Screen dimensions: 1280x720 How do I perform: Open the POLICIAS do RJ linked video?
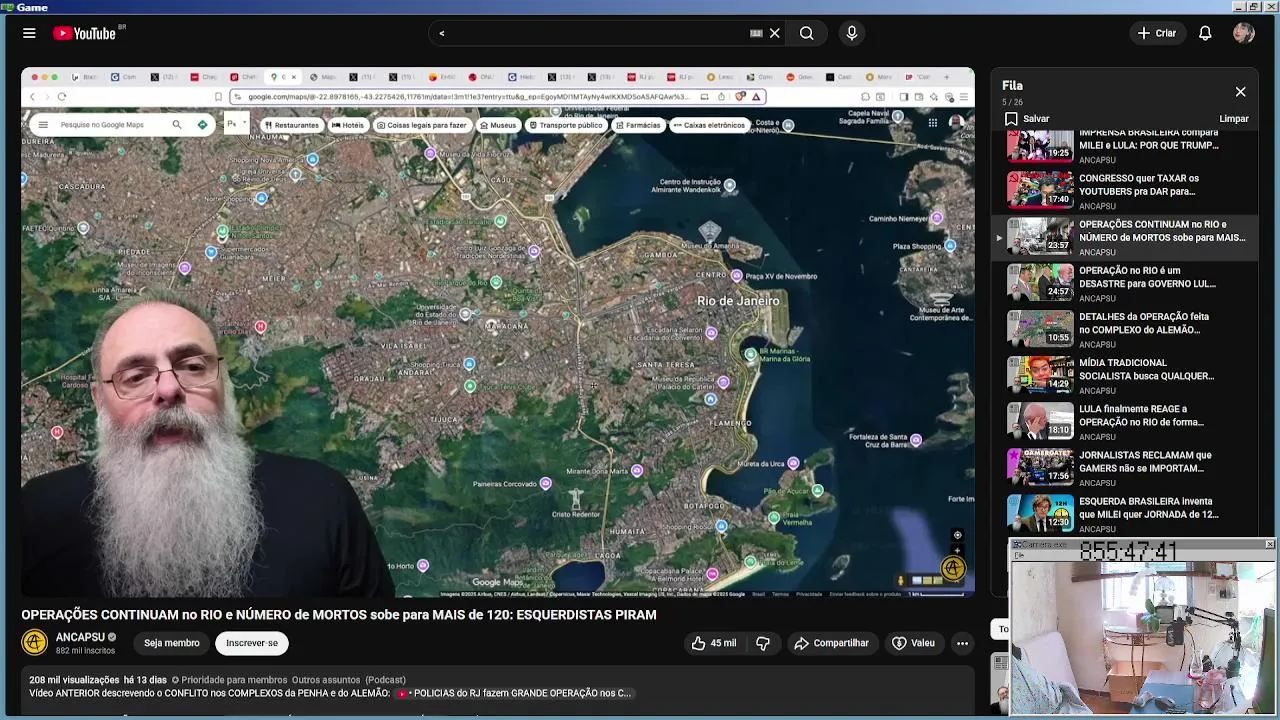514,693
